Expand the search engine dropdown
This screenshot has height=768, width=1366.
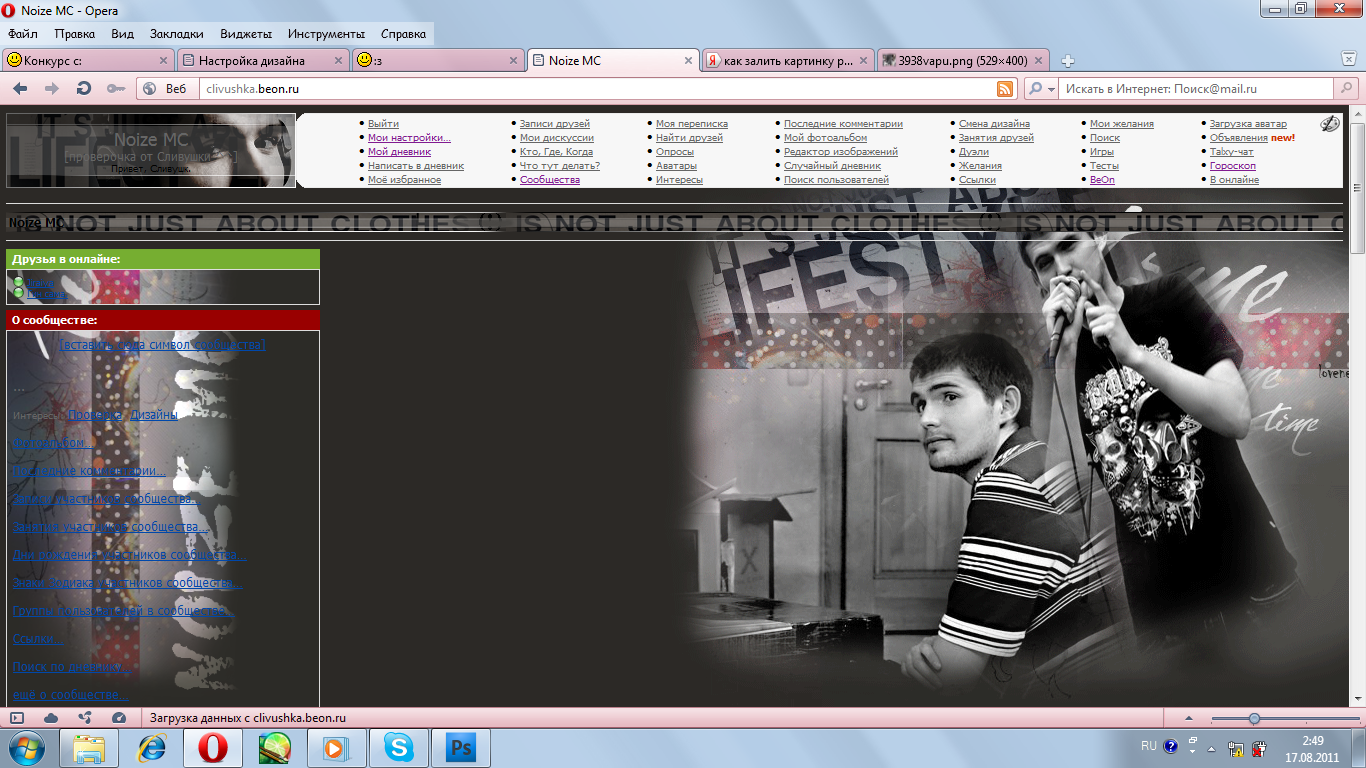click(1041, 89)
